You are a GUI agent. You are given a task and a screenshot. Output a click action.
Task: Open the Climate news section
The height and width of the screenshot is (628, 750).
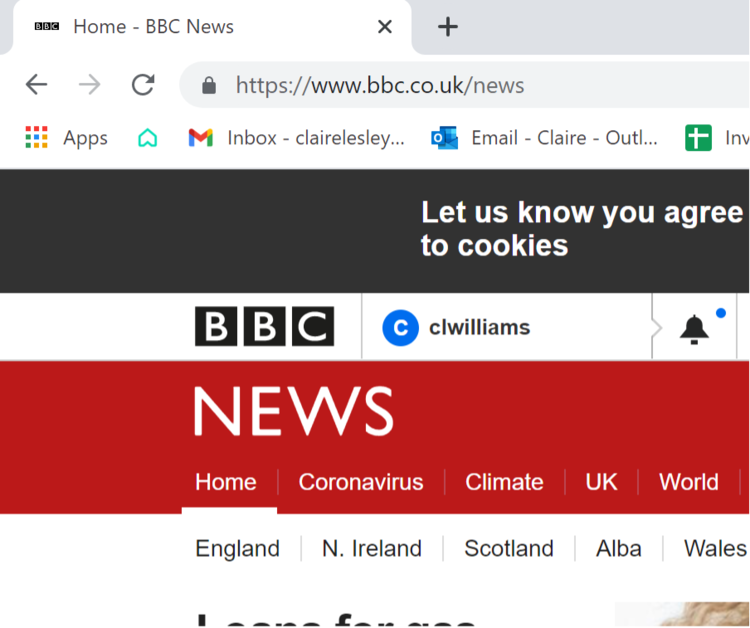[x=504, y=482]
